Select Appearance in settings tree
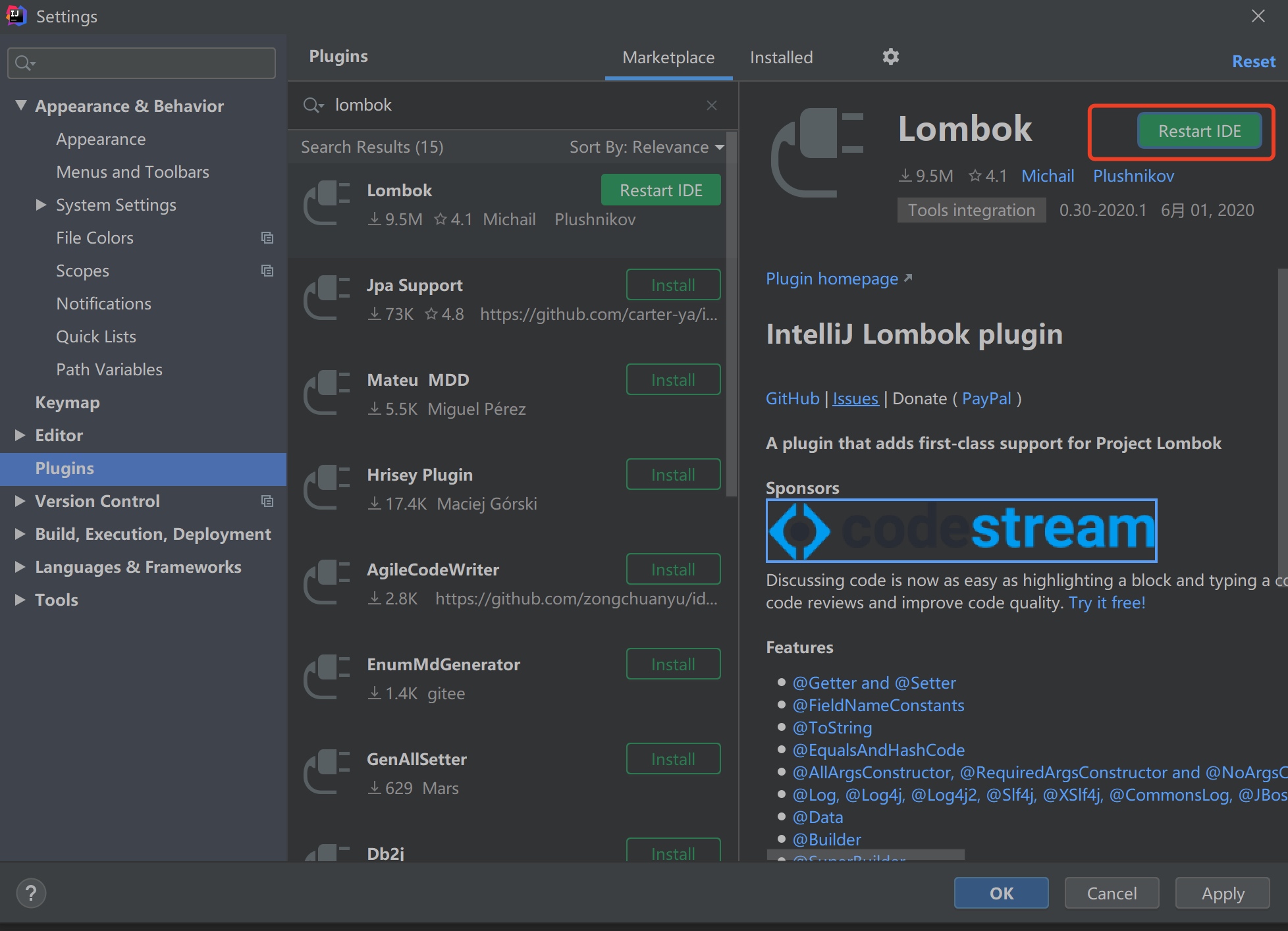This screenshot has width=1288, height=931. coord(101,139)
